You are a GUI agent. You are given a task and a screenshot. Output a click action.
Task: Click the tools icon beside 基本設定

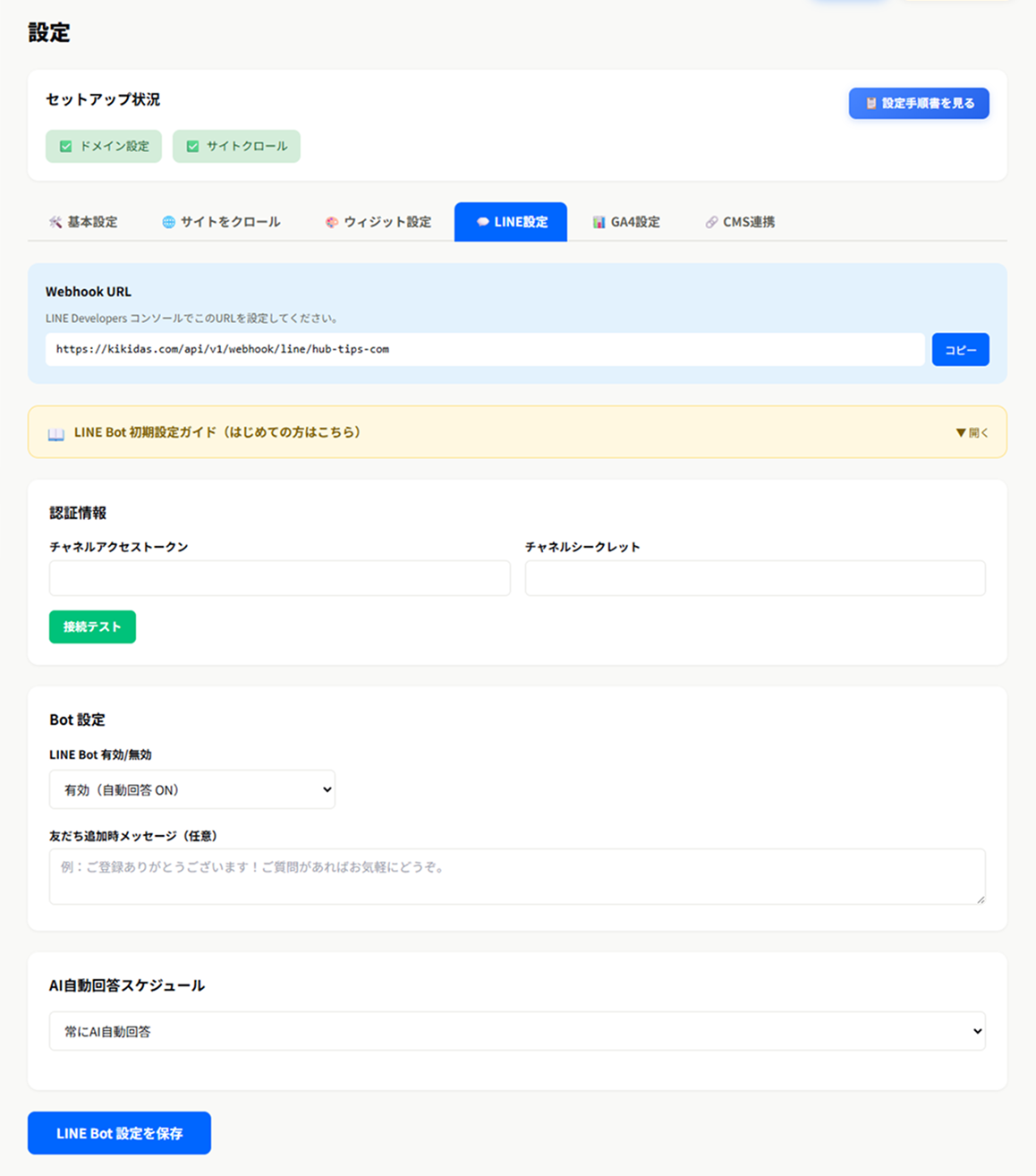click(x=55, y=222)
